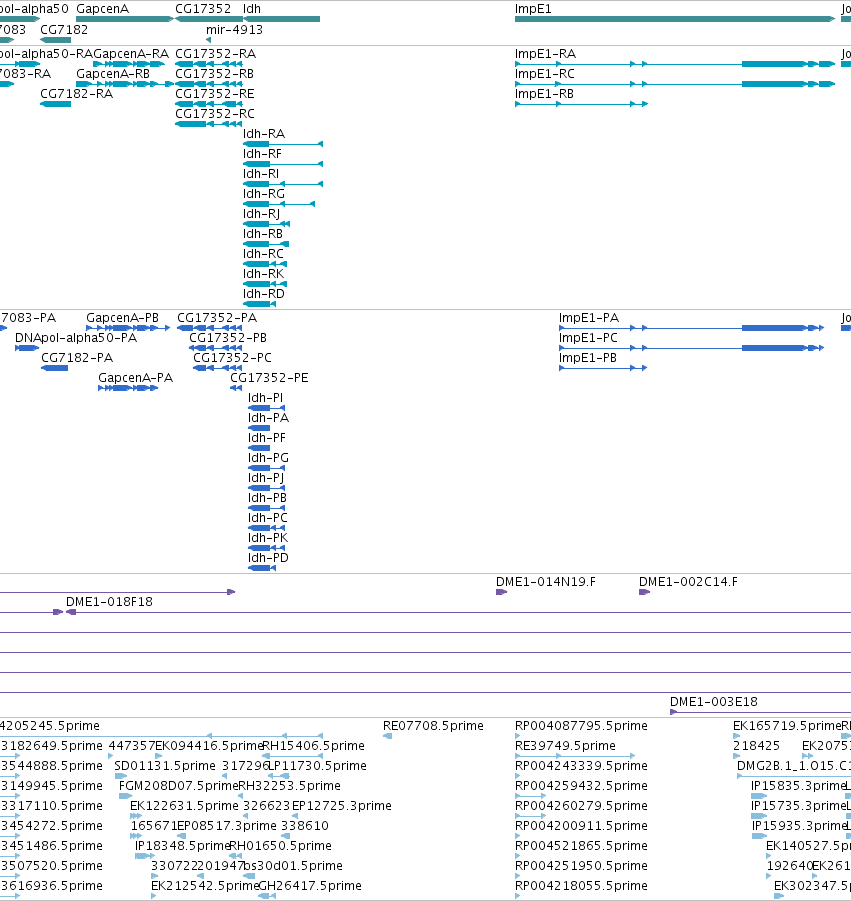Click transcript Idh-RG
851x901 pixels.
264,194
